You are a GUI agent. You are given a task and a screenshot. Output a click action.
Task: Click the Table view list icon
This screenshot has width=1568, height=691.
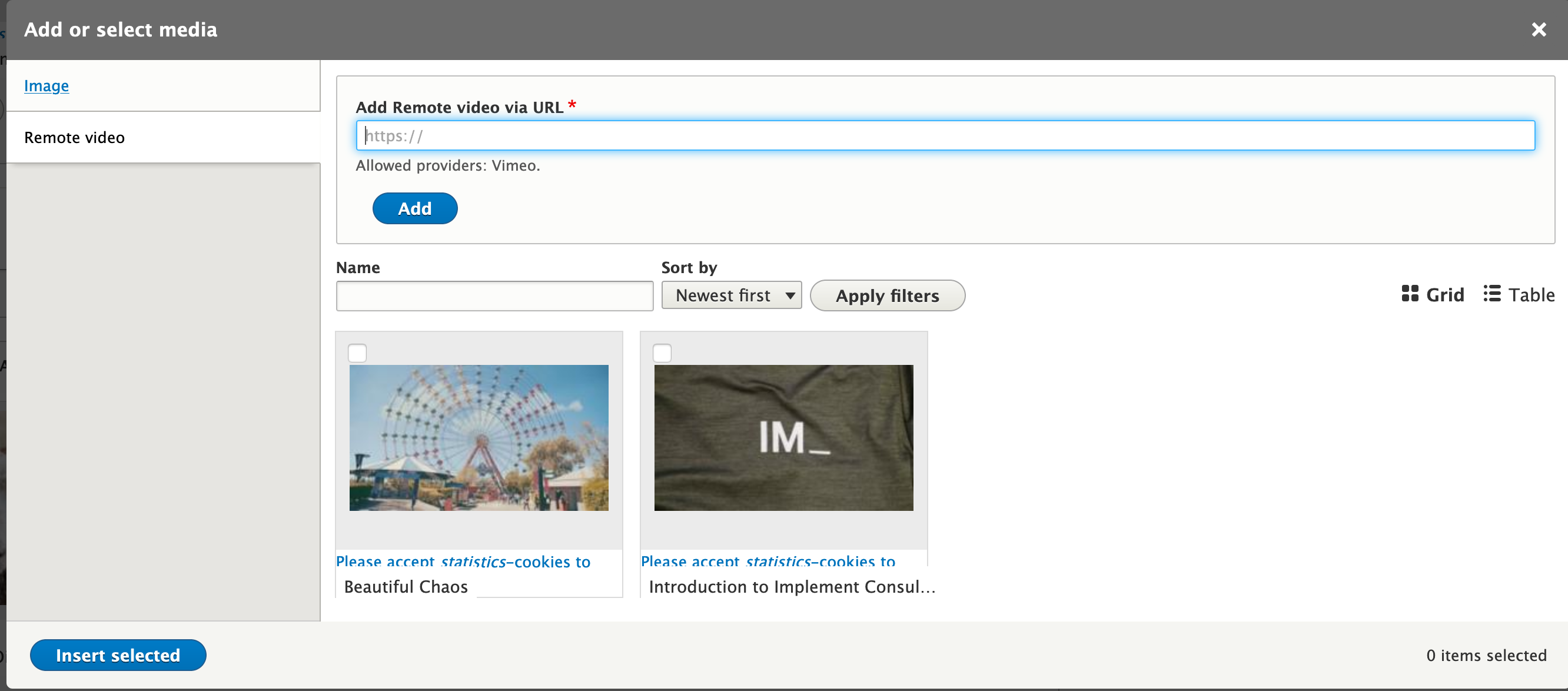[x=1491, y=294]
